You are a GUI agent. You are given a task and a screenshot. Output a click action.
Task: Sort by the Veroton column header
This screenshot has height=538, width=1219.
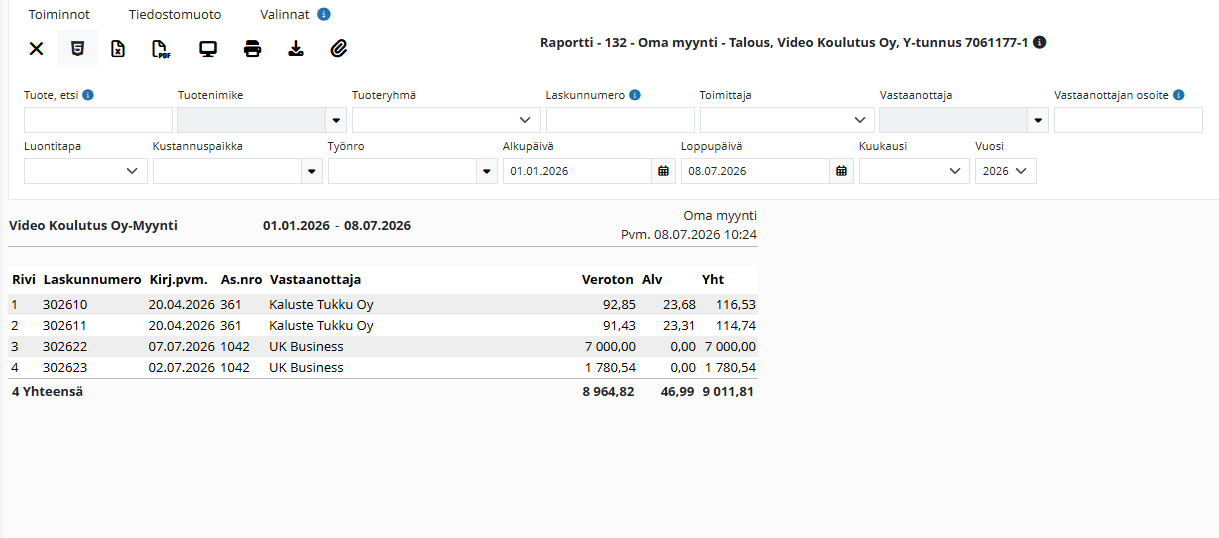click(606, 280)
